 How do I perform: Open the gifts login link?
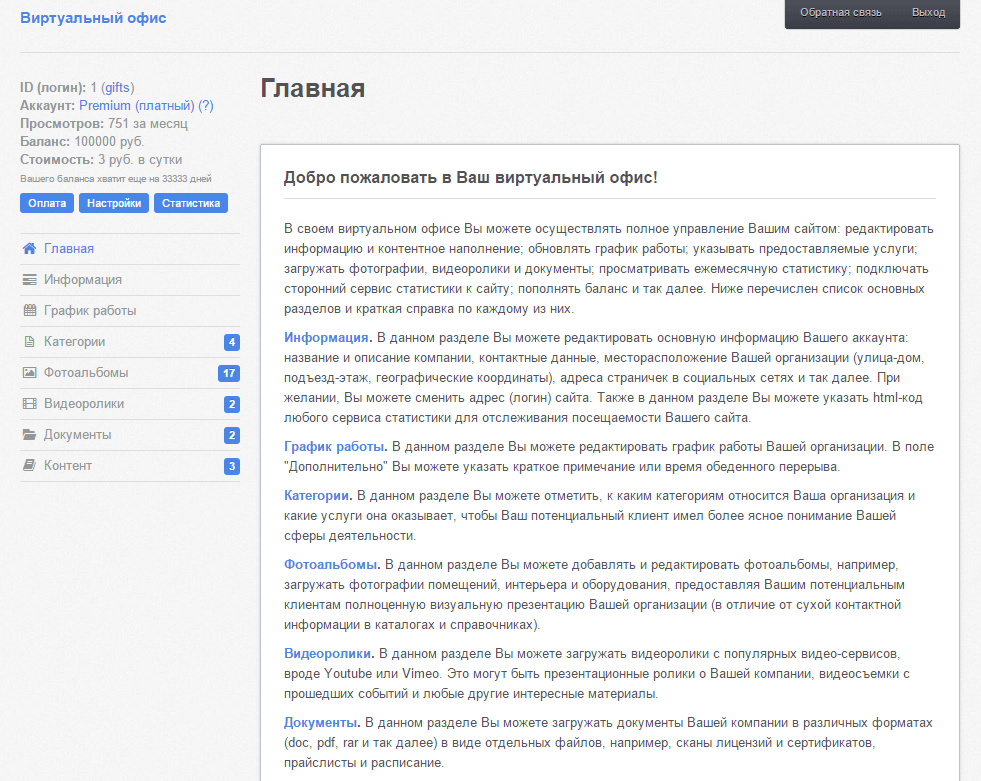[x=117, y=88]
